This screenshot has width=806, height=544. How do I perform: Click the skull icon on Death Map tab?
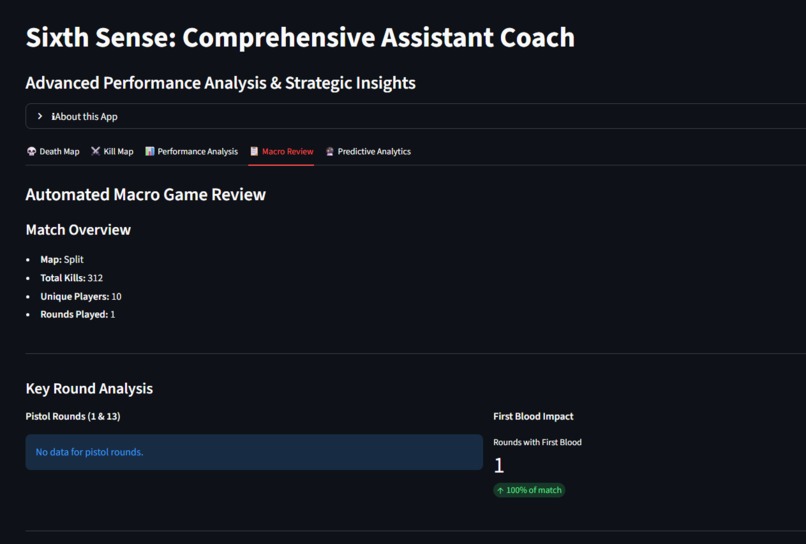[x=32, y=151]
